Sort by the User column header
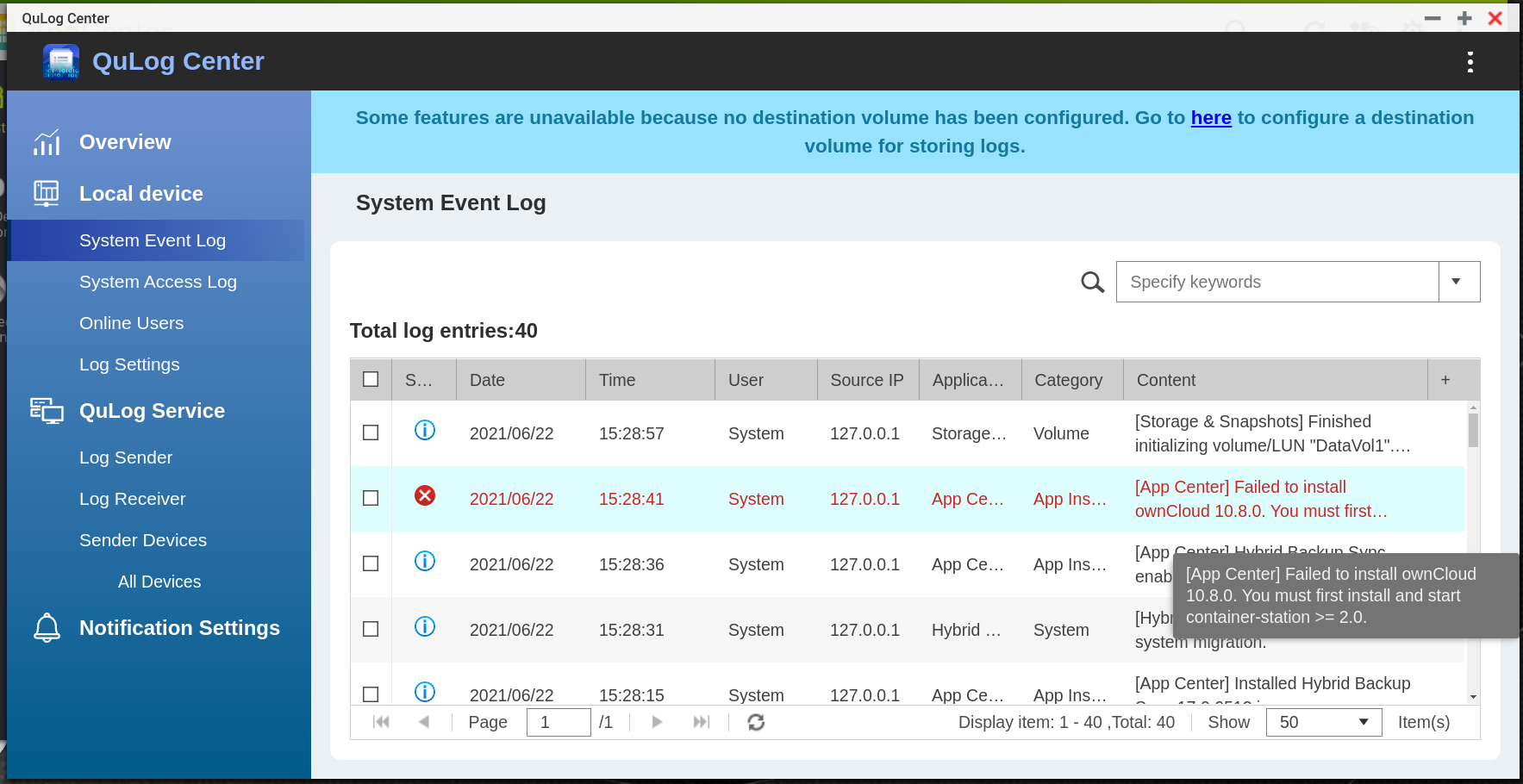Screen dimensions: 1523x784 (x=766, y=380)
